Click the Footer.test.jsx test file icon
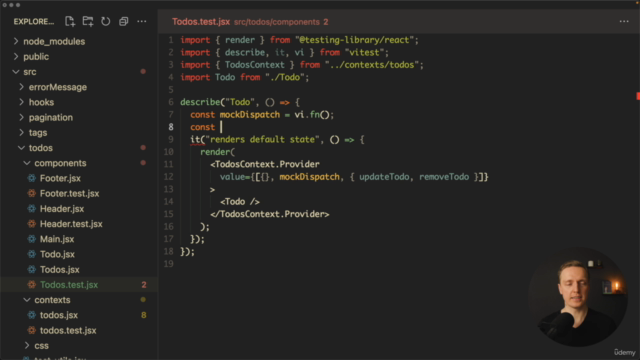The width and height of the screenshot is (640, 360). 31,193
